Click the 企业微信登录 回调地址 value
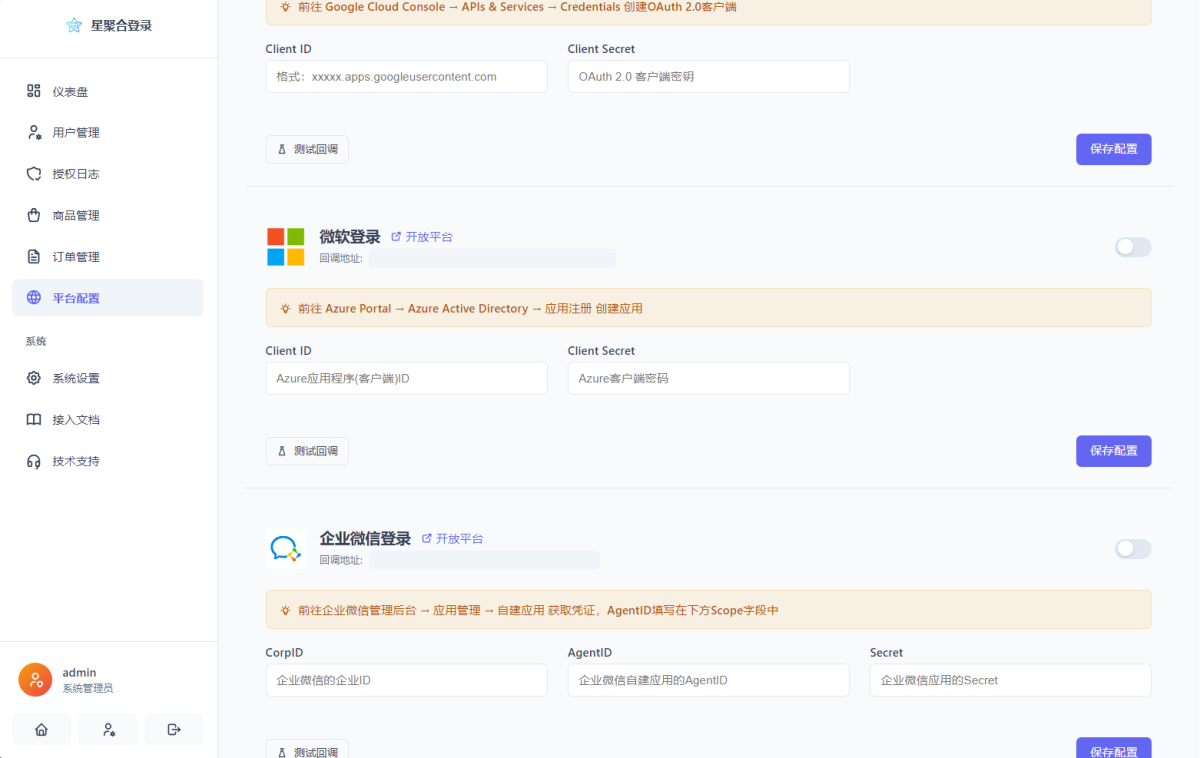The height and width of the screenshot is (758, 1200). point(485,560)
